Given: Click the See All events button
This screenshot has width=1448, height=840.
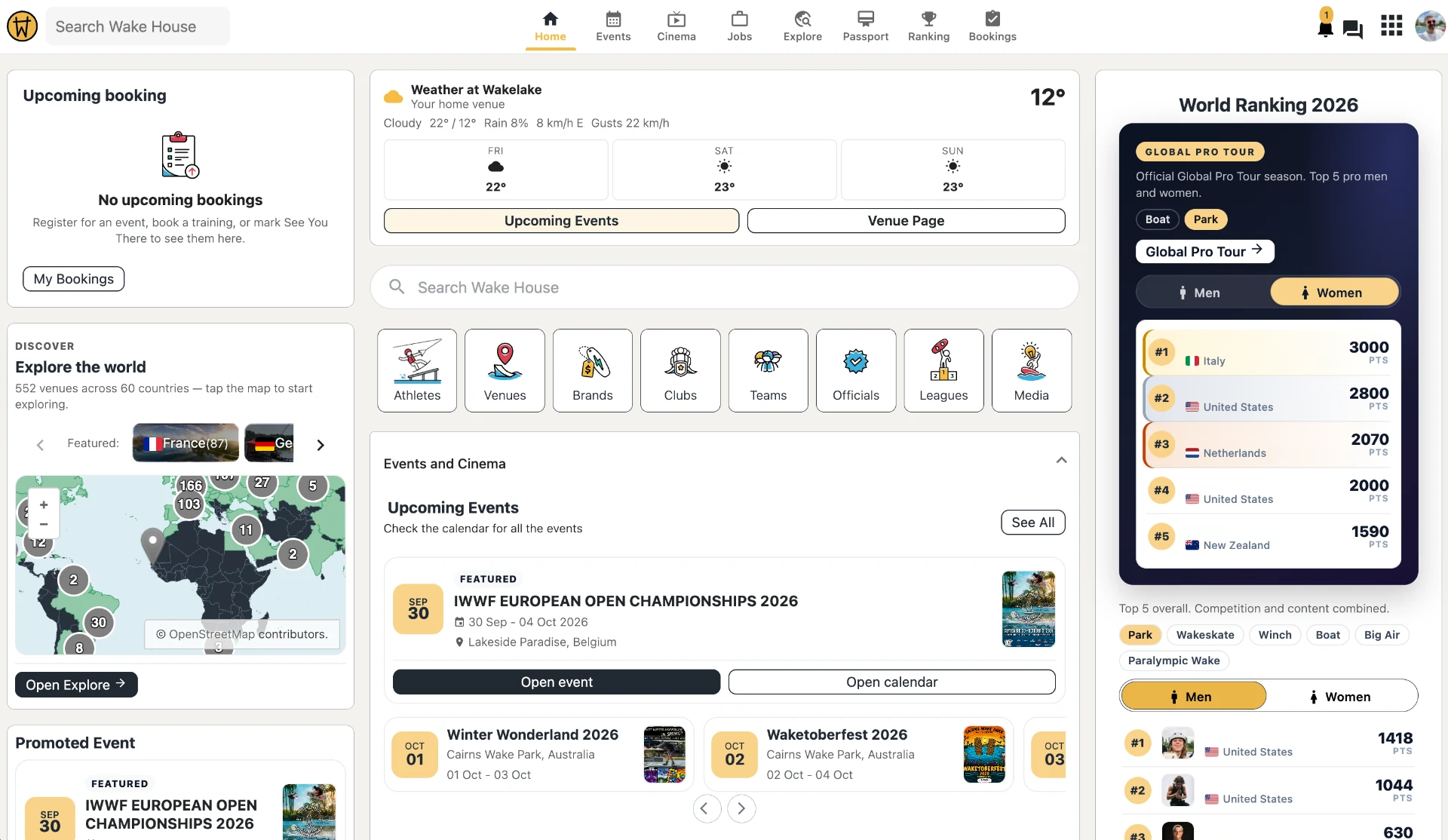Looking at the screenshot, I should (1032, 523).
